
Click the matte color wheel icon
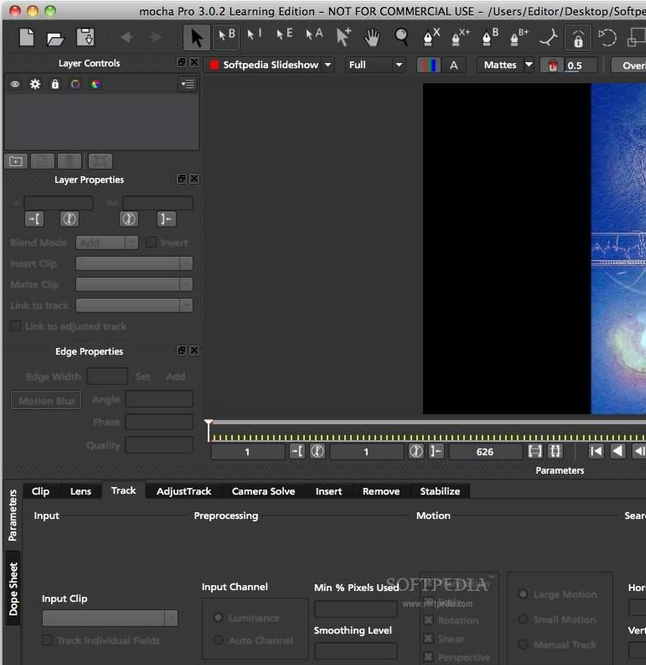96,84
